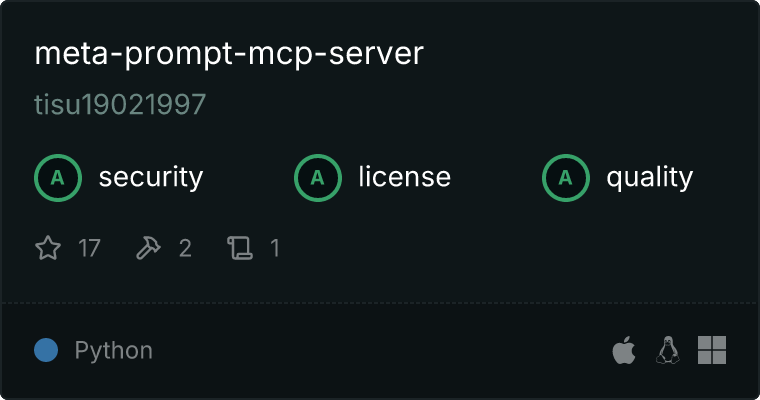Click the Linux penguin platform icon
The height and width of the screenshot is (400, 760).
coord(668,350)
